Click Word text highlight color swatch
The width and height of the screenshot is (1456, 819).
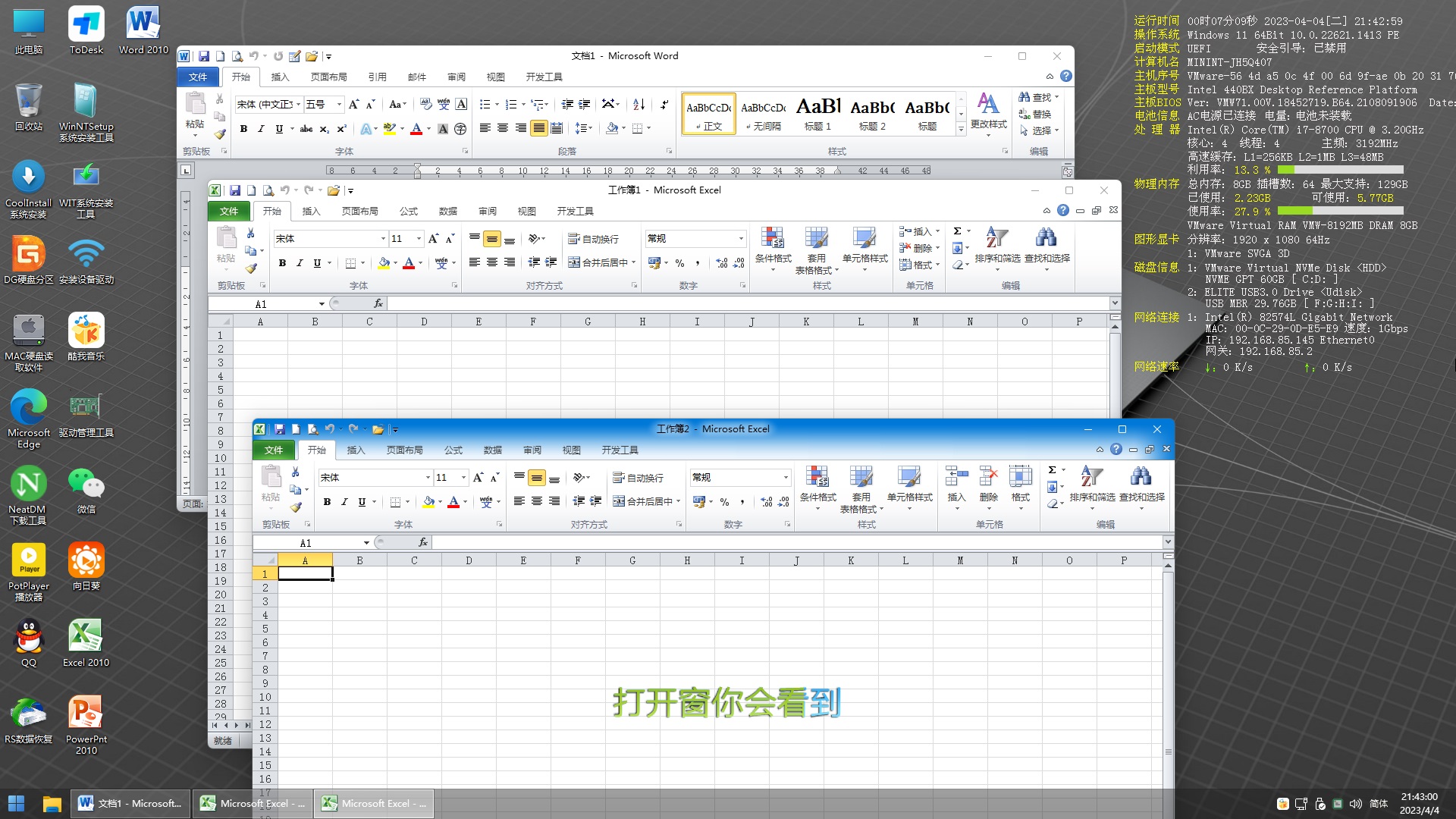(x=389, y=129)
